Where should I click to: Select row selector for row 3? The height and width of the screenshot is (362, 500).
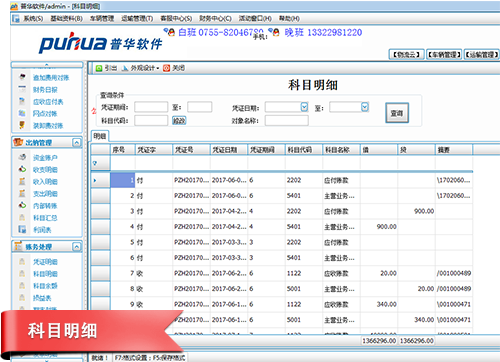click(x=100, y=211)
